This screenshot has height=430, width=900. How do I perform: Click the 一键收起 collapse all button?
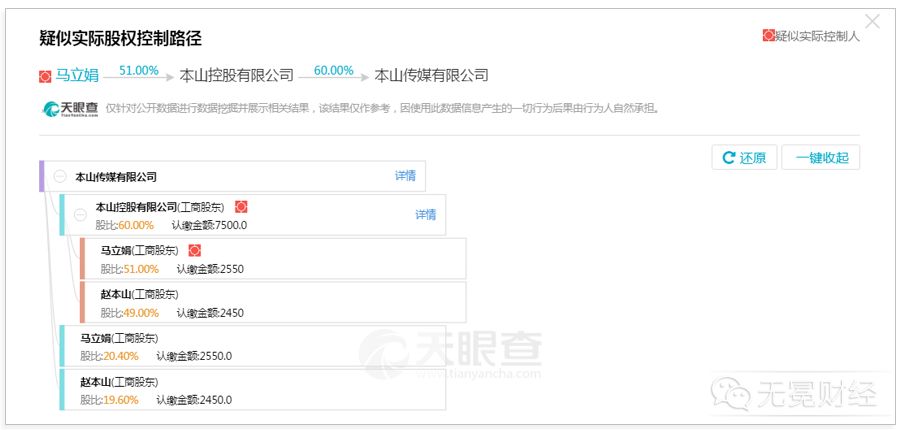tap(821, 157)
